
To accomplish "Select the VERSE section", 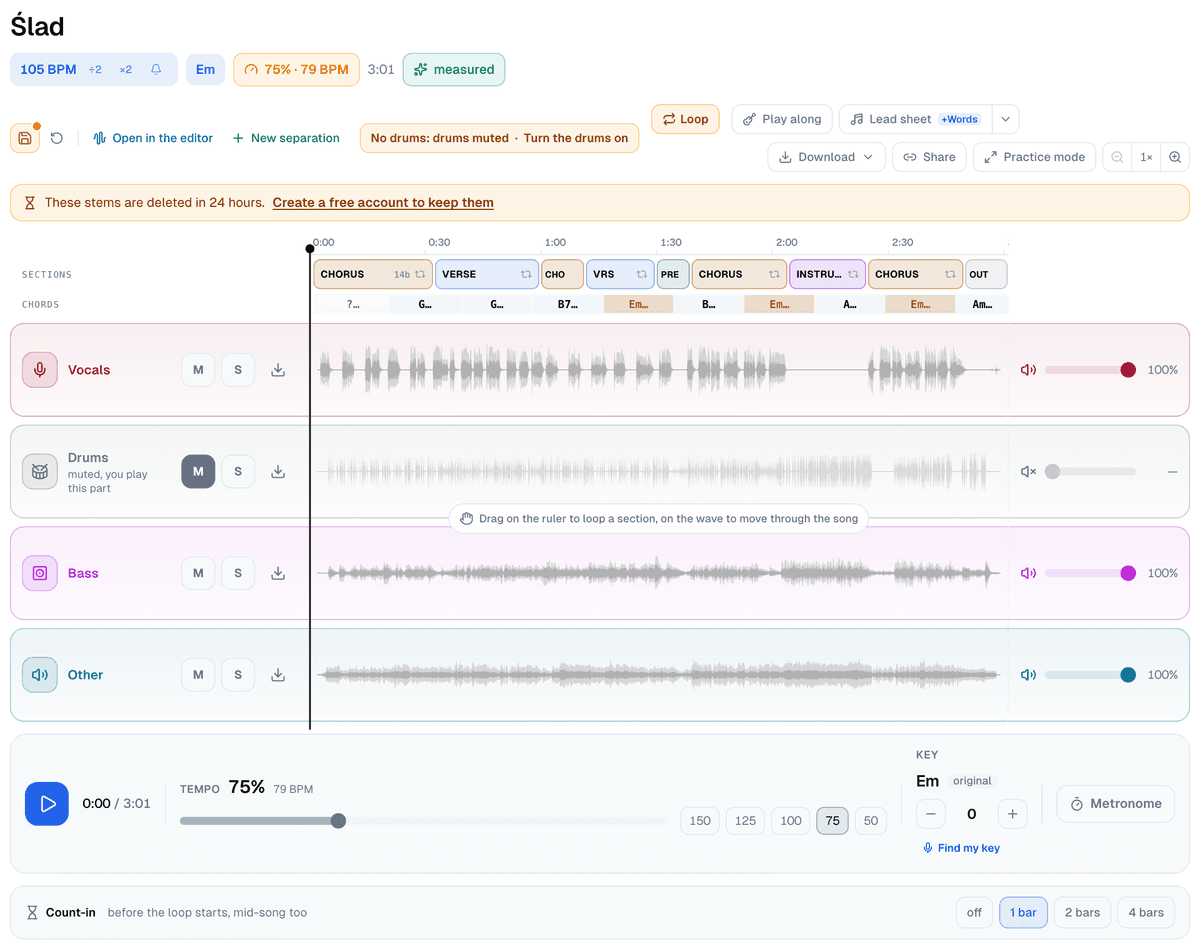I will (x=487, y=274).
